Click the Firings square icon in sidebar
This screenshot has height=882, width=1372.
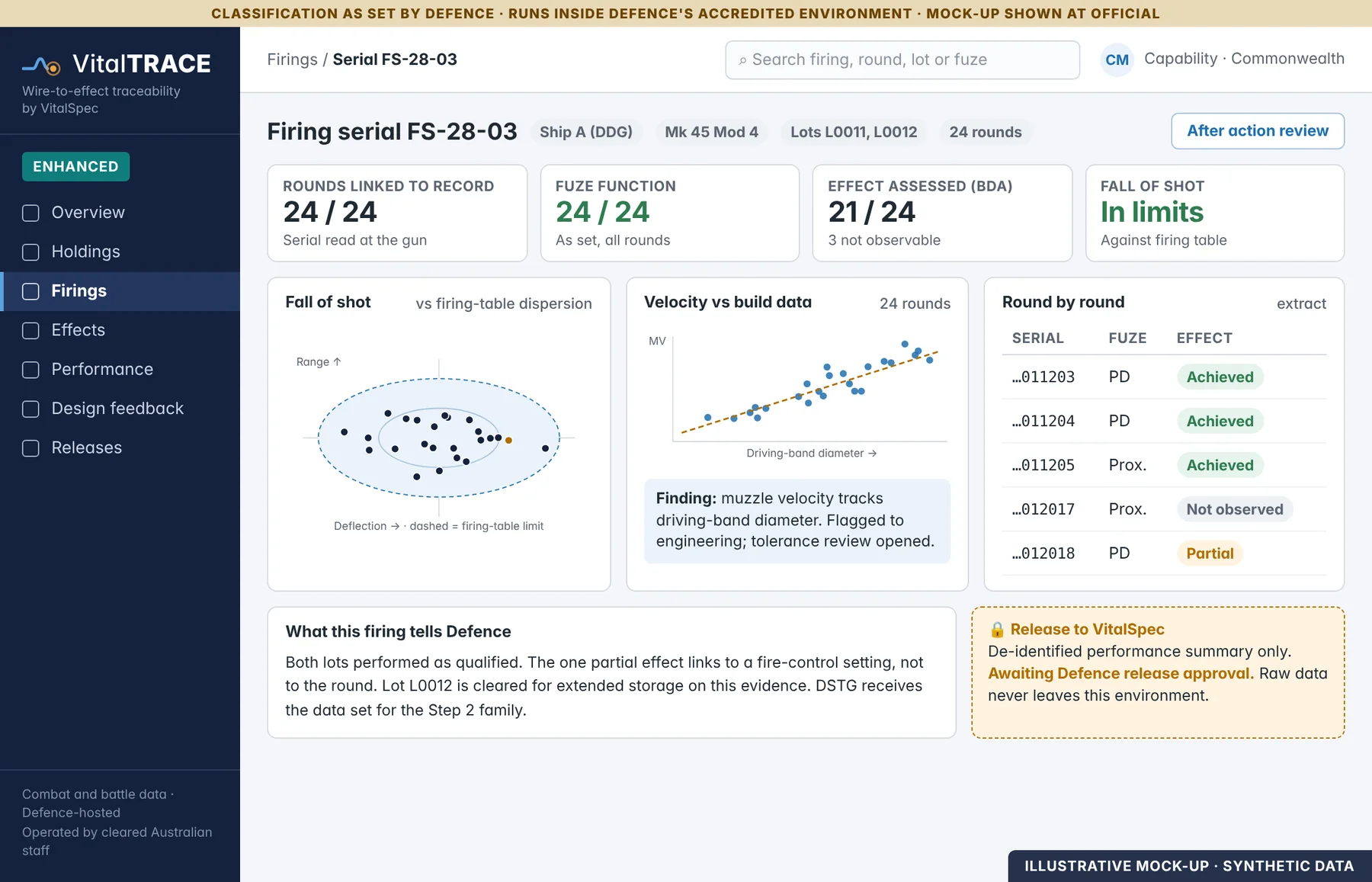[x=30, y=291]
